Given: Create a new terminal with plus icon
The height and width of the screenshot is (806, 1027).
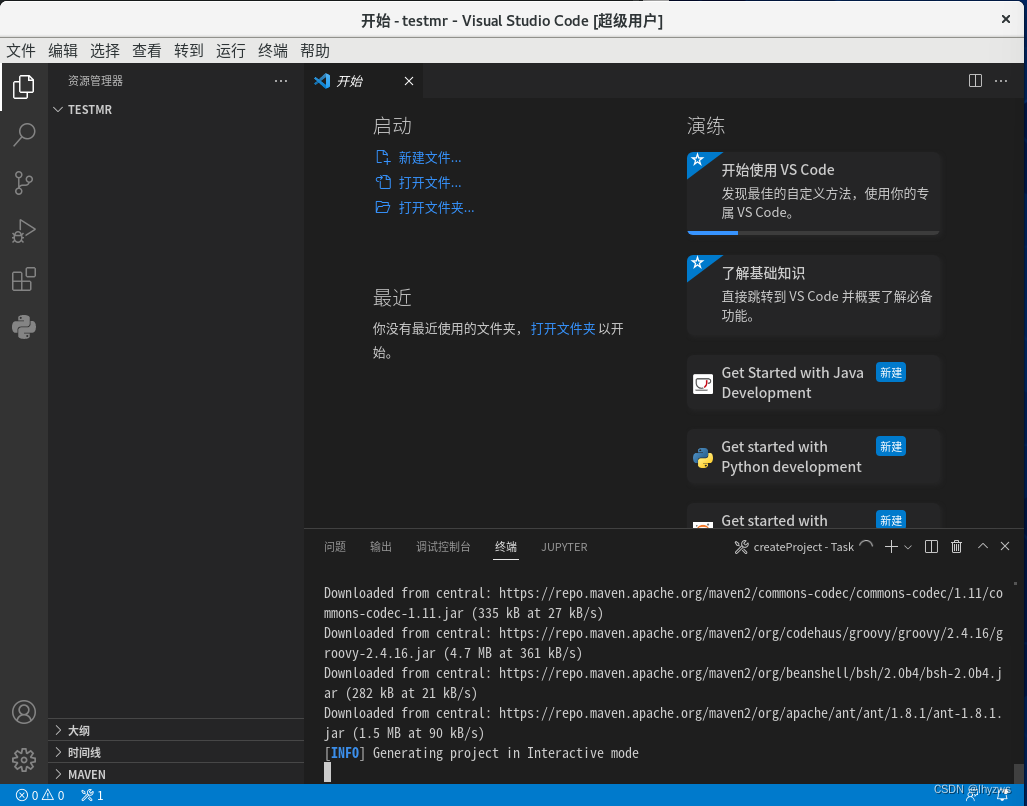Looking at the screenshot, I should (891, 547).
